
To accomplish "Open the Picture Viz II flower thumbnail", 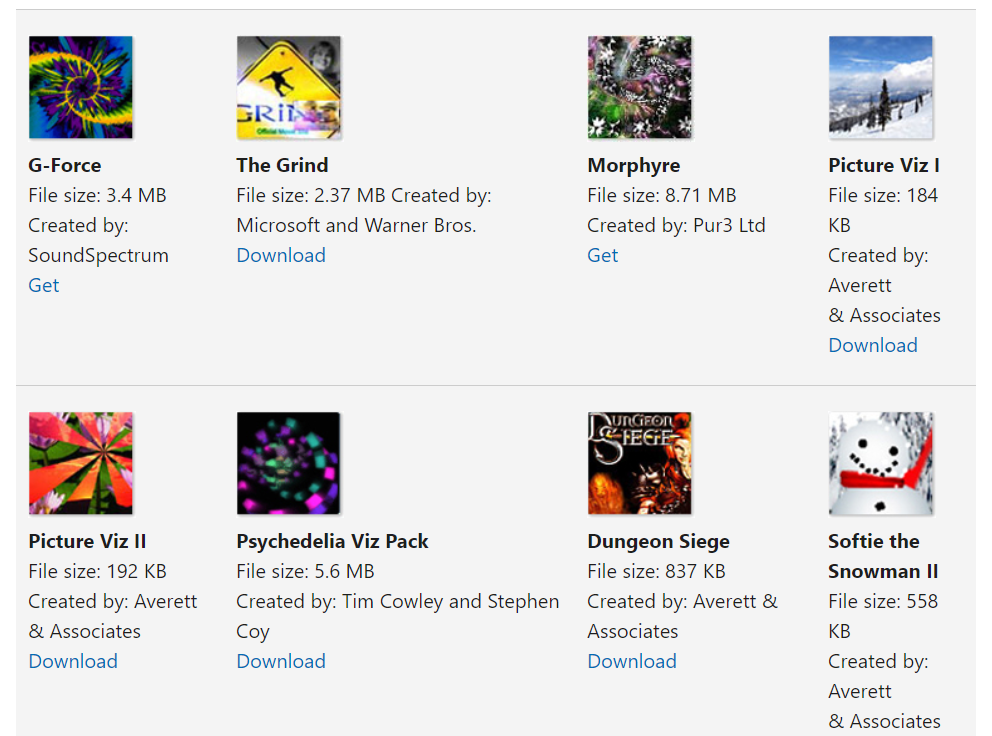I will (81, 463).
